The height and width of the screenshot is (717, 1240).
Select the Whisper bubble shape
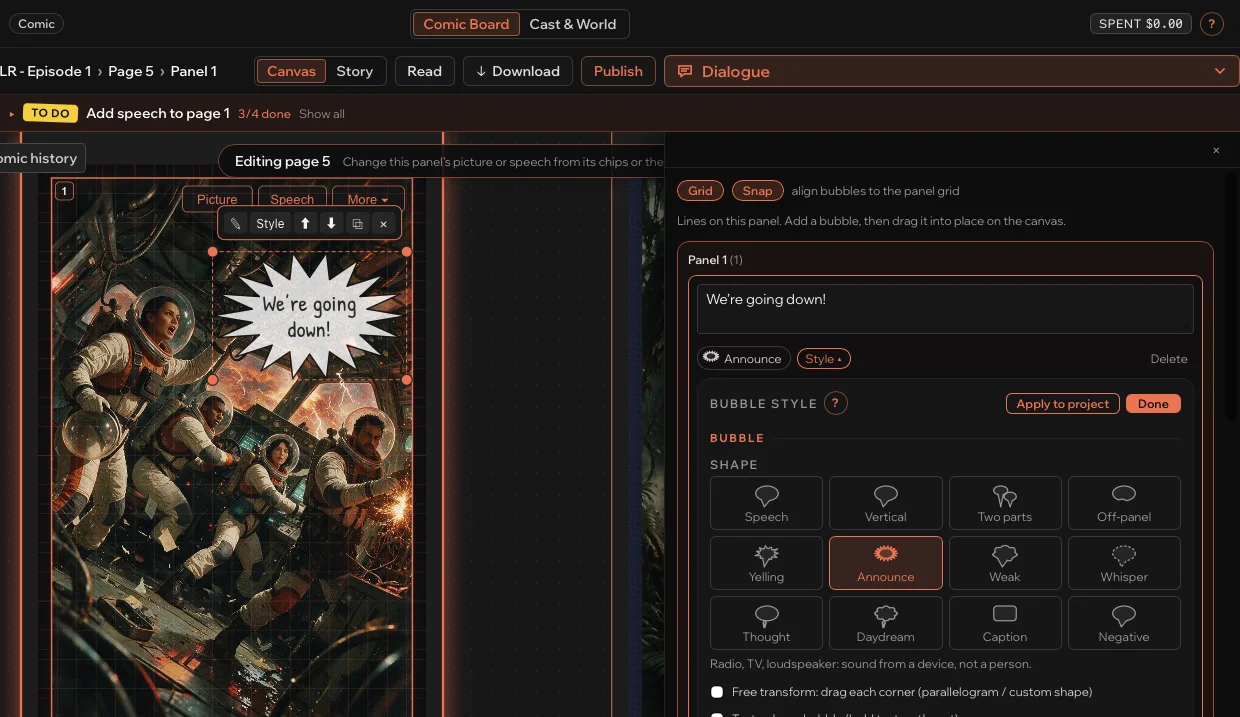1124,563
